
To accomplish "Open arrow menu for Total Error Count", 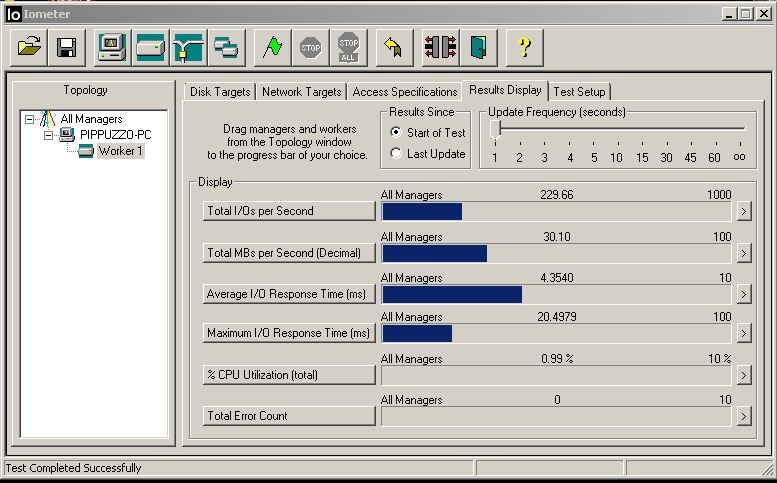I will [743, 417].
